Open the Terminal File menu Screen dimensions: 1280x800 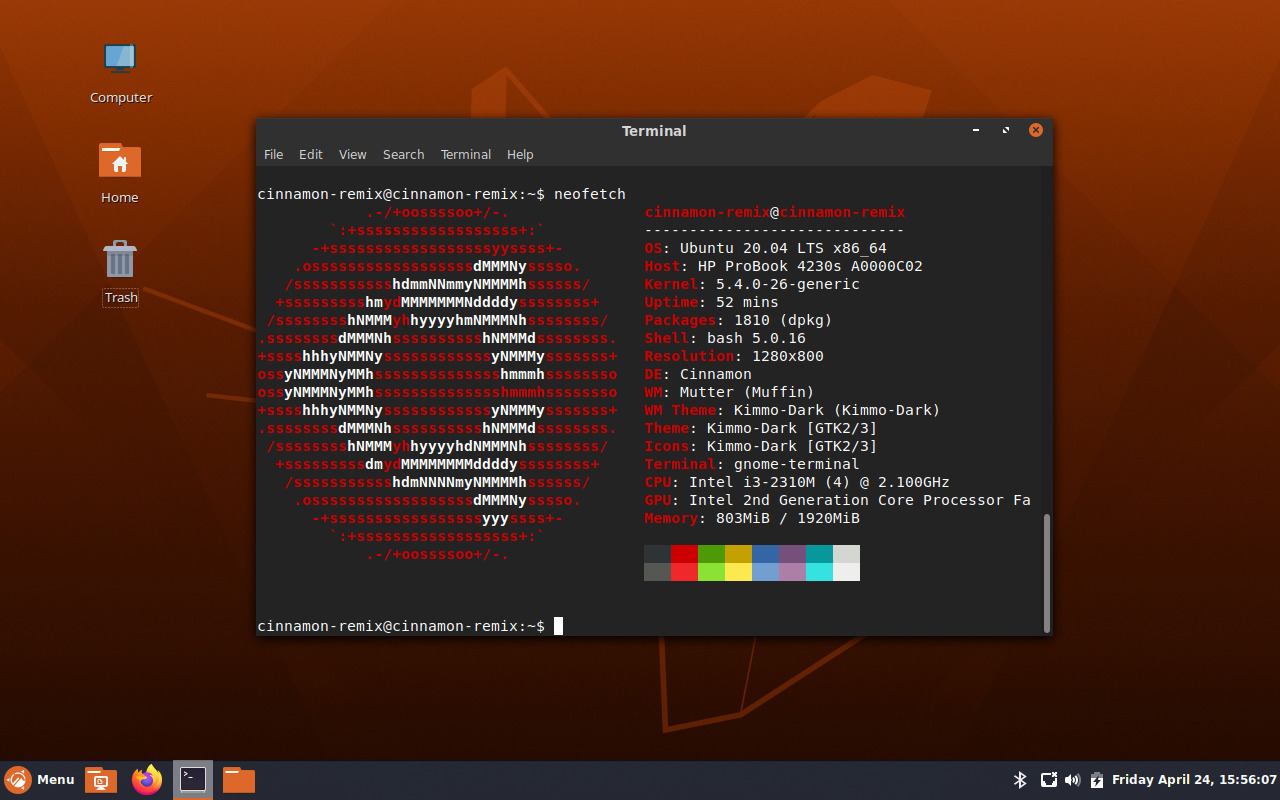[273, 154]
